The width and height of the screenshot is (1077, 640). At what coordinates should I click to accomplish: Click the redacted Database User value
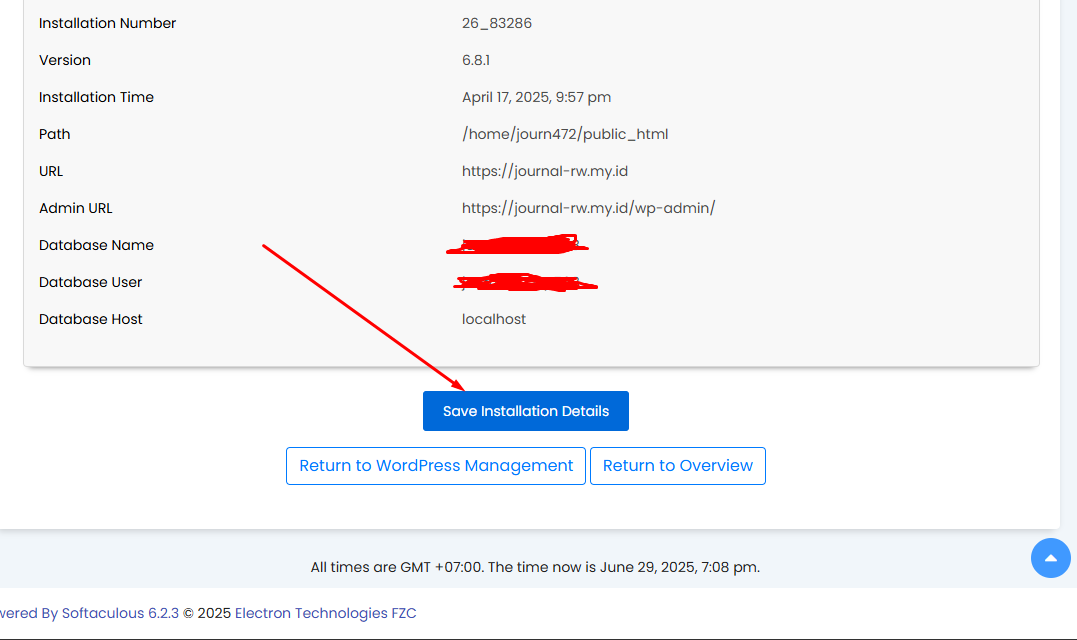(x=524, y=283)
